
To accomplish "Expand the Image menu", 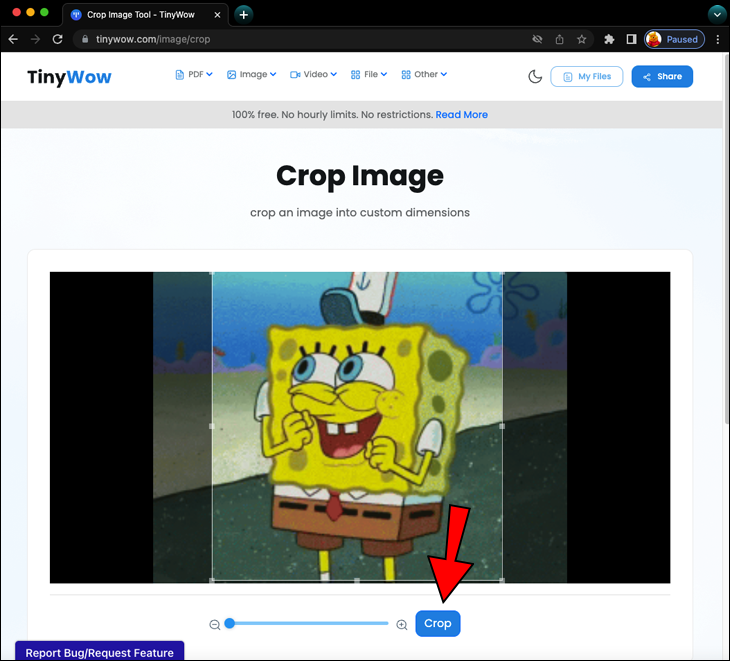I will pos(251,74).
